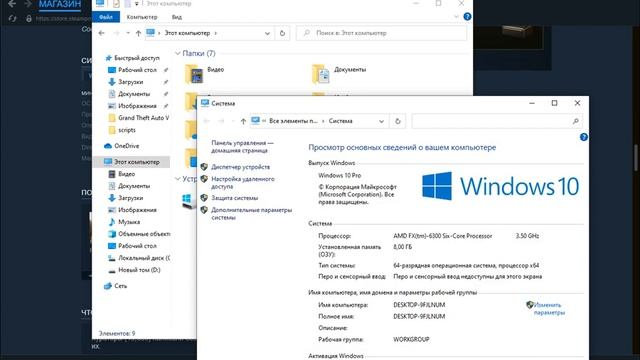Viewport: 640px width, 360px height.
Task: Open the Компьютер ribbon tab in Explorer
Action: (142, 17)
